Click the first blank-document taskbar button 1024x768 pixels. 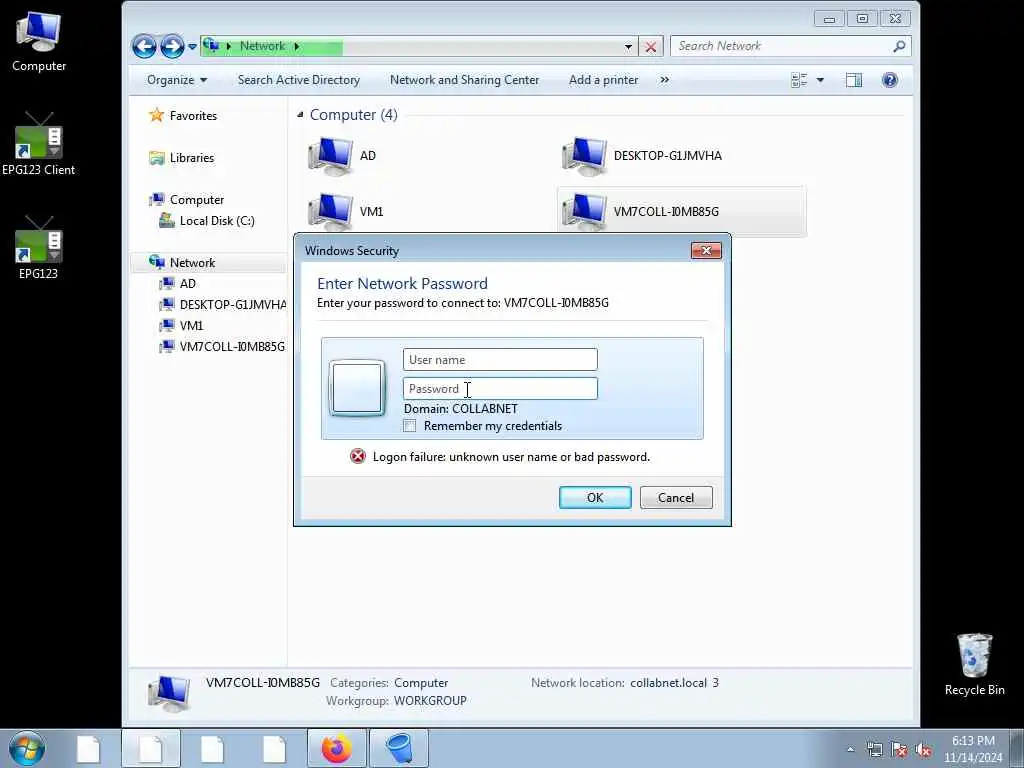tap(88, 748)
